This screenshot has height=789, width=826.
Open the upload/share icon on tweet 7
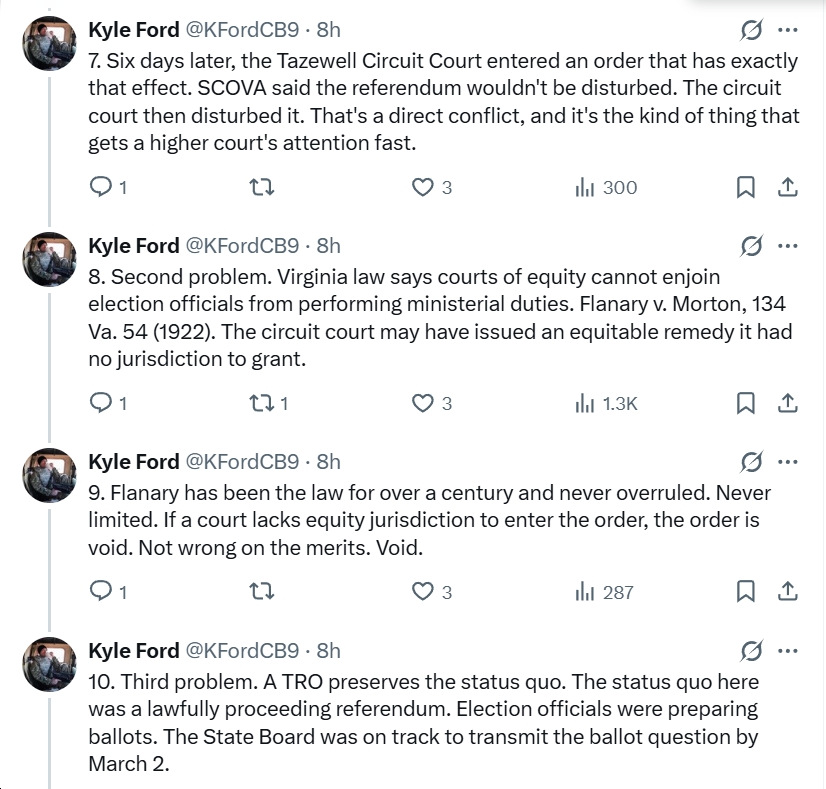click(788, 186)
